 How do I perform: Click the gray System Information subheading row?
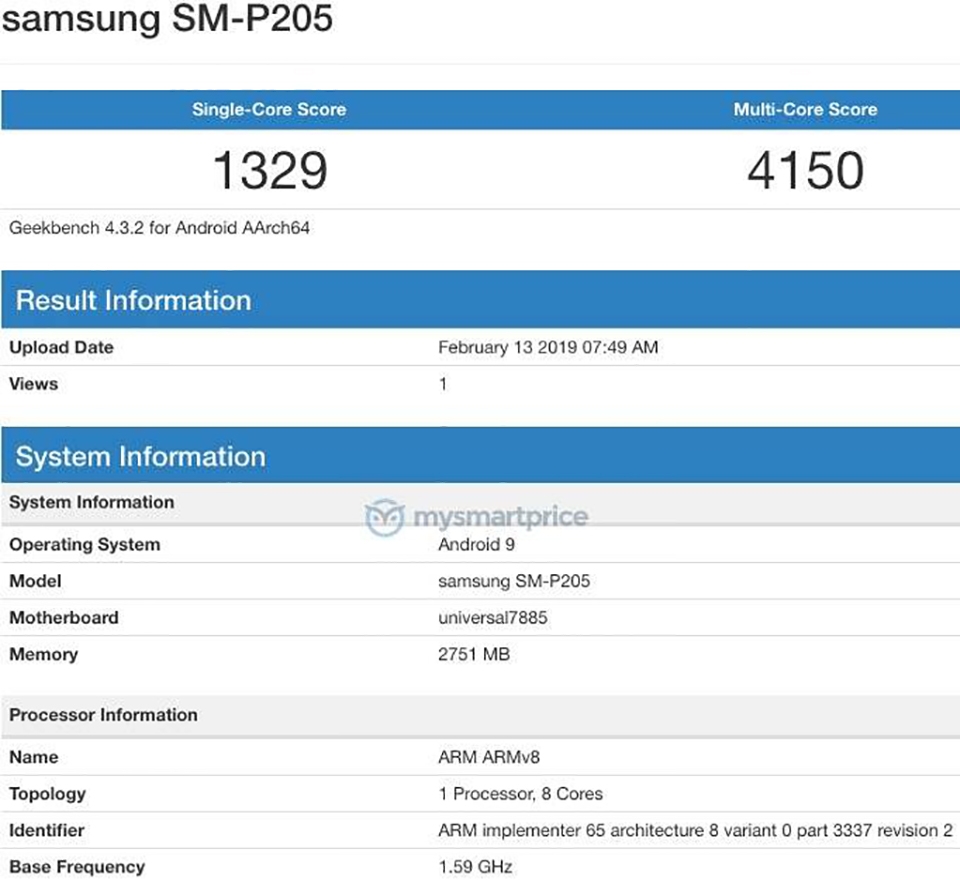[480, 503]
